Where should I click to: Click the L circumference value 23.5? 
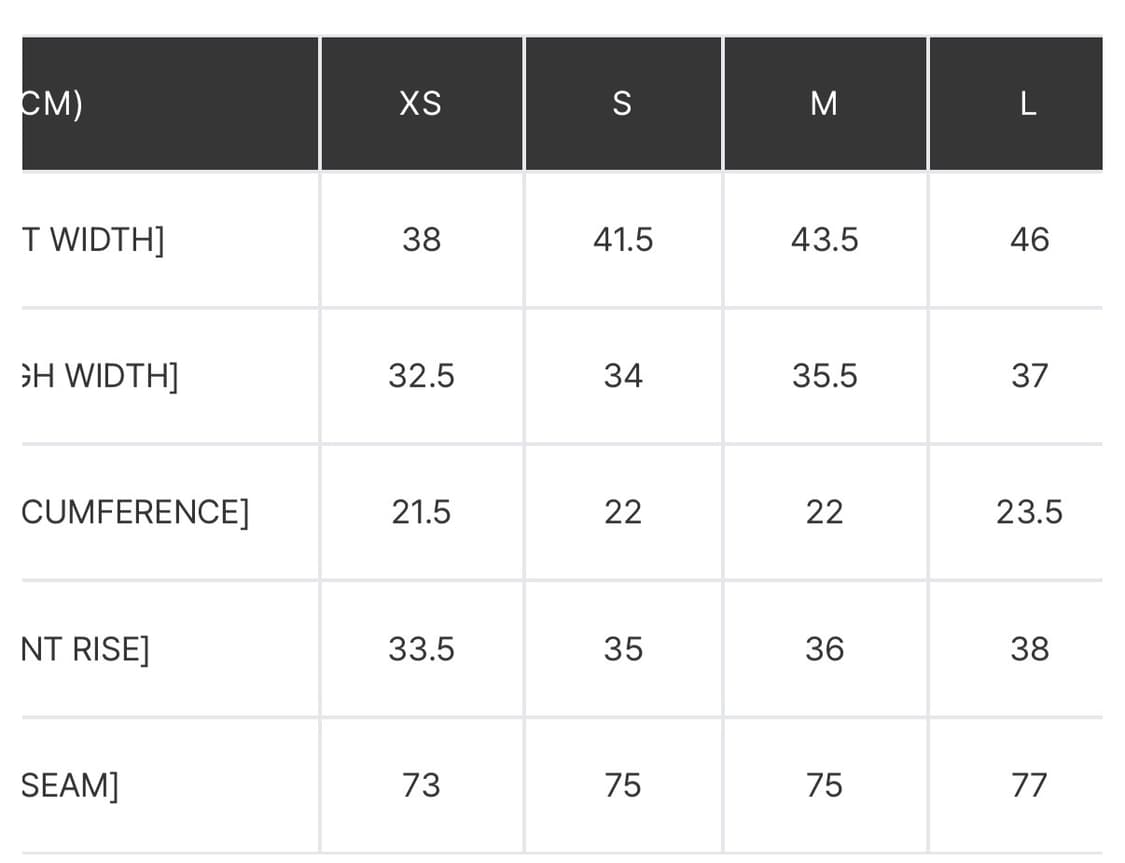click(1029, 512)
